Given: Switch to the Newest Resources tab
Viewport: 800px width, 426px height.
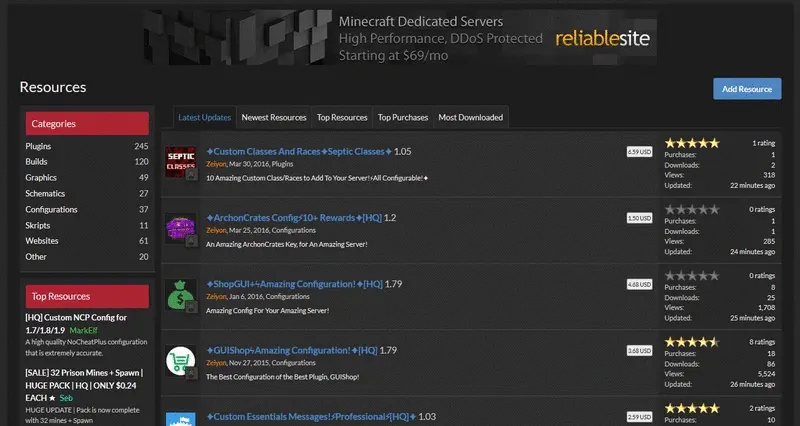Looking at the screenshot, I should tap(274, 117).
